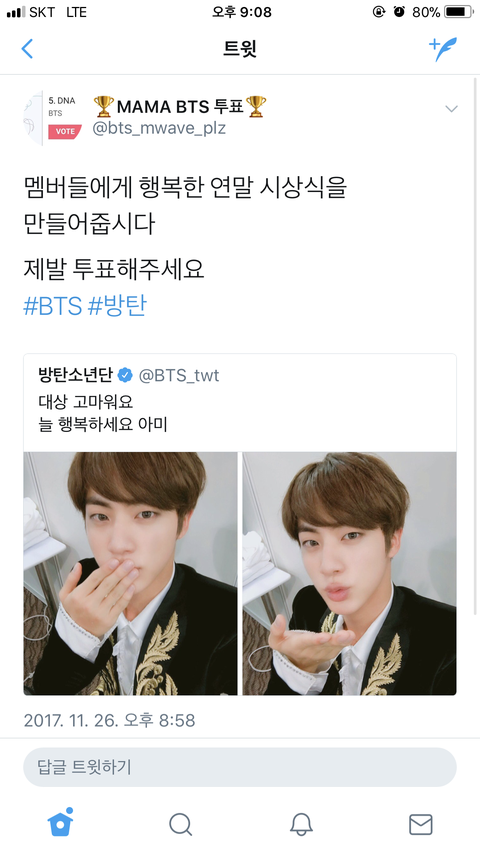
Task: Open the Messages envelope tab
Action: (421, 824)
